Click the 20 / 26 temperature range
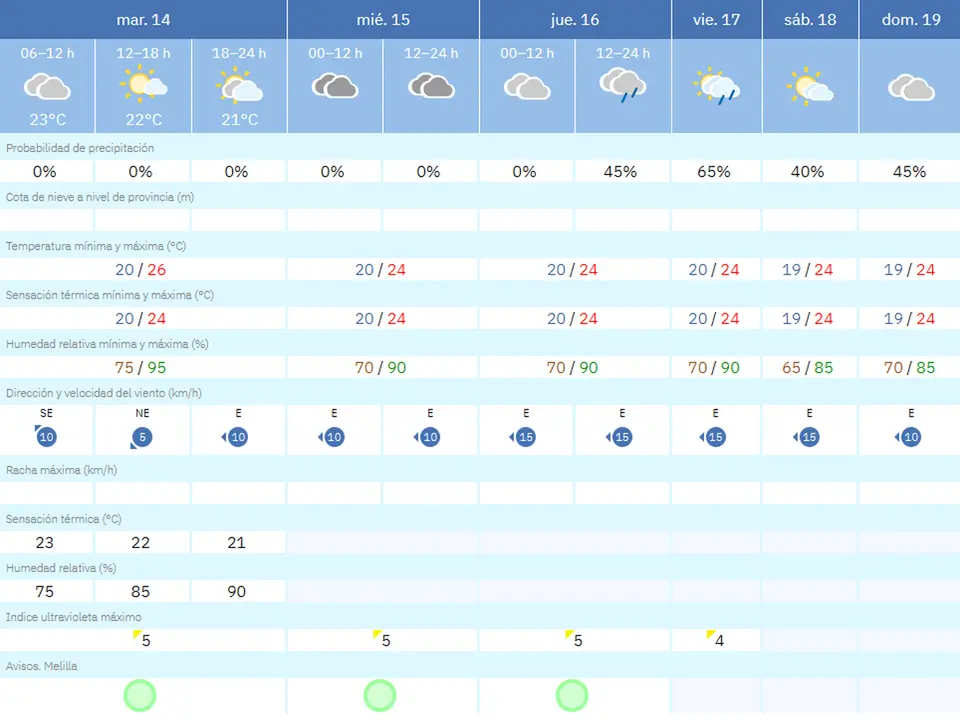 (141, 269)
